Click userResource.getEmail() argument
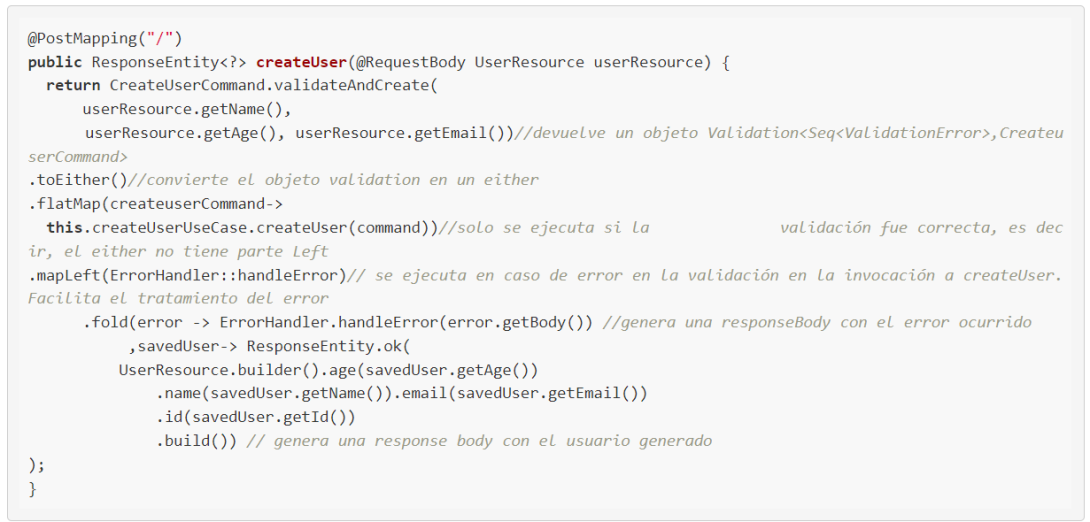This screenshot has height=522, width=1090. [405, 133]
